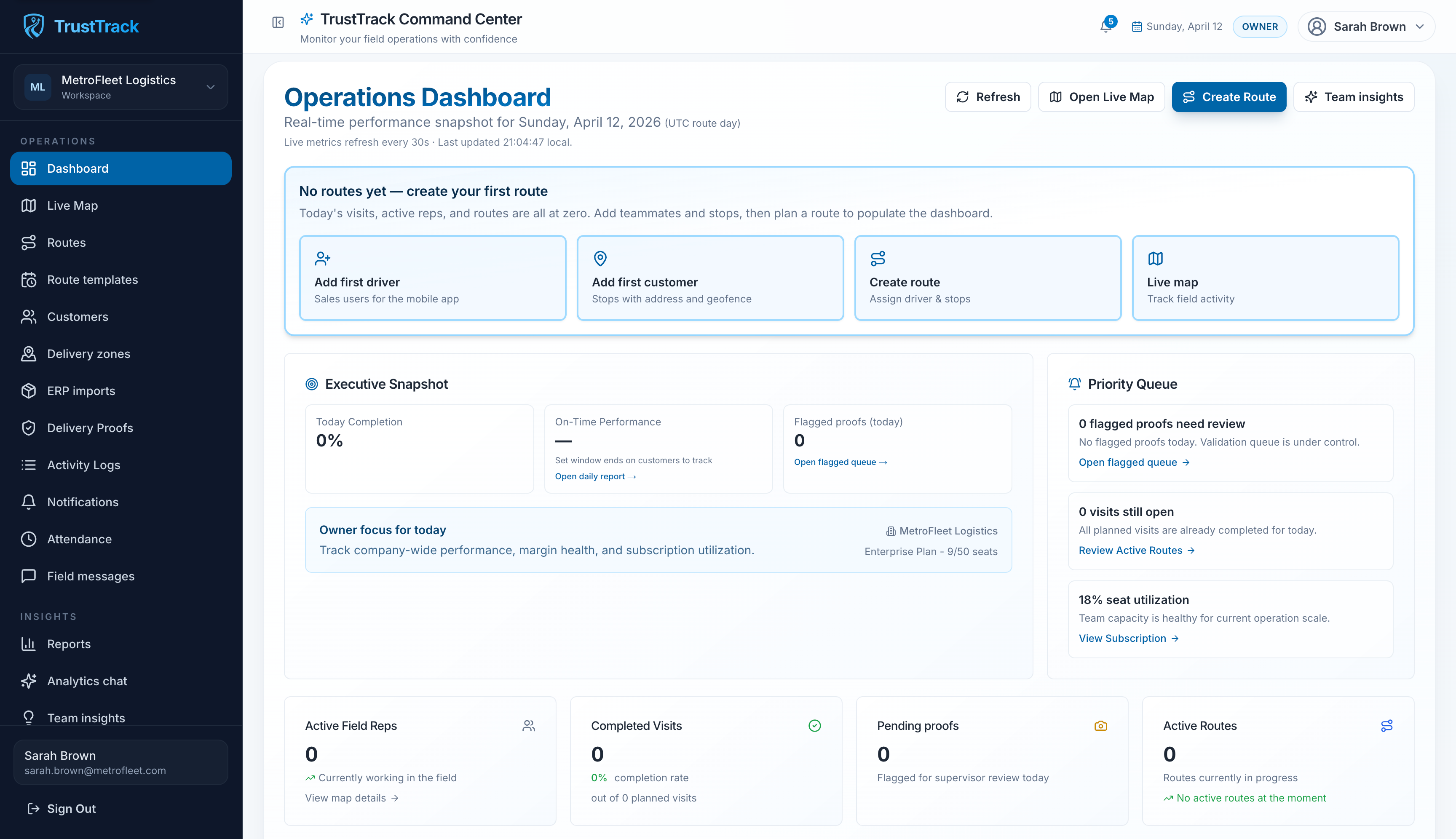
Task: Click the Active Field Reps people icon
Action: [529, 726]
